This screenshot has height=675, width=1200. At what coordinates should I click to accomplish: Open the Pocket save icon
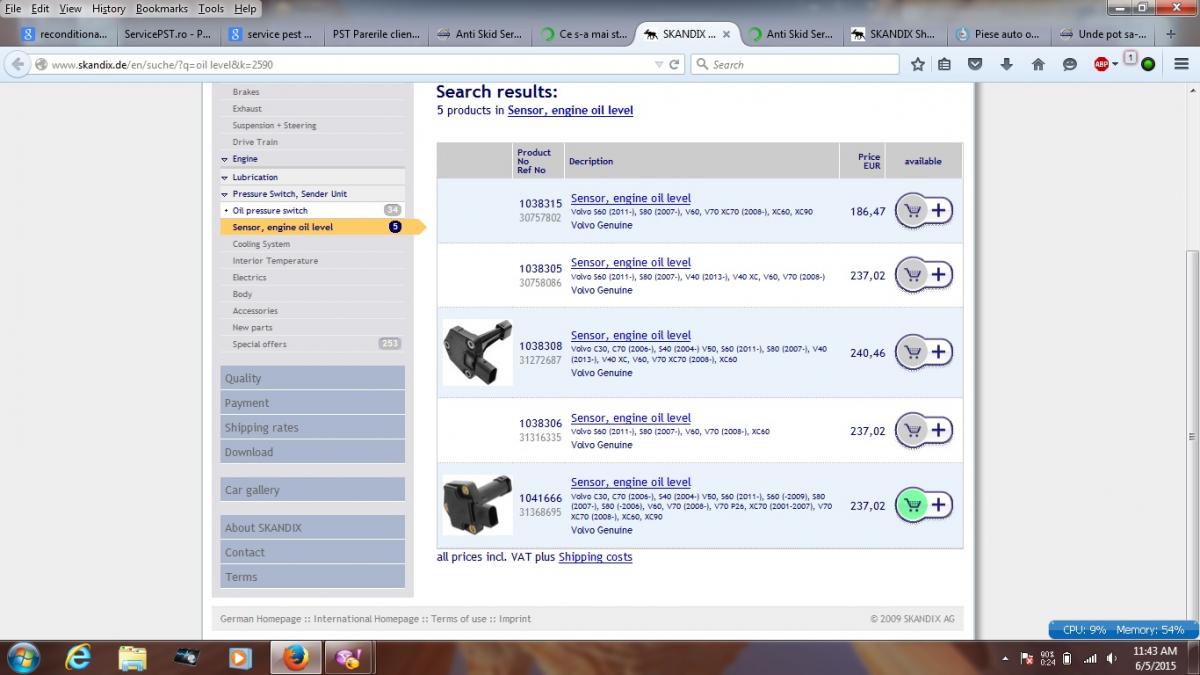point(975,64)
